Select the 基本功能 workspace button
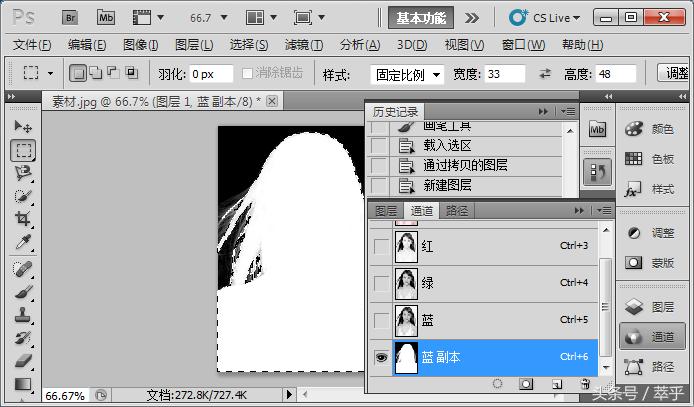 point(421,18)
